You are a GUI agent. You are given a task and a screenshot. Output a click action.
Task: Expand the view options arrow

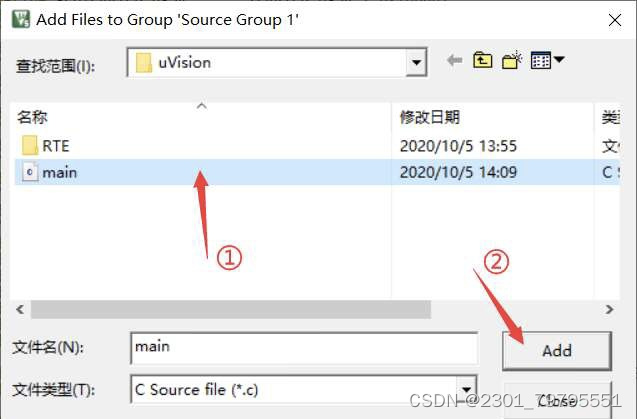click(559, 60)
